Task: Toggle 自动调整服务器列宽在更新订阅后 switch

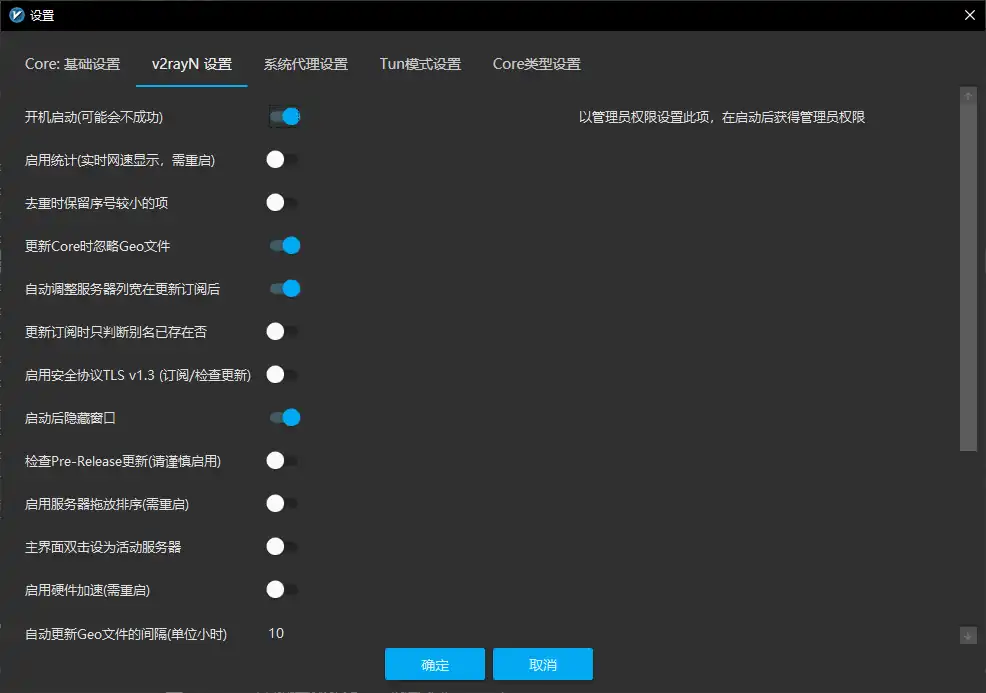Action: [x=284, y=289]
